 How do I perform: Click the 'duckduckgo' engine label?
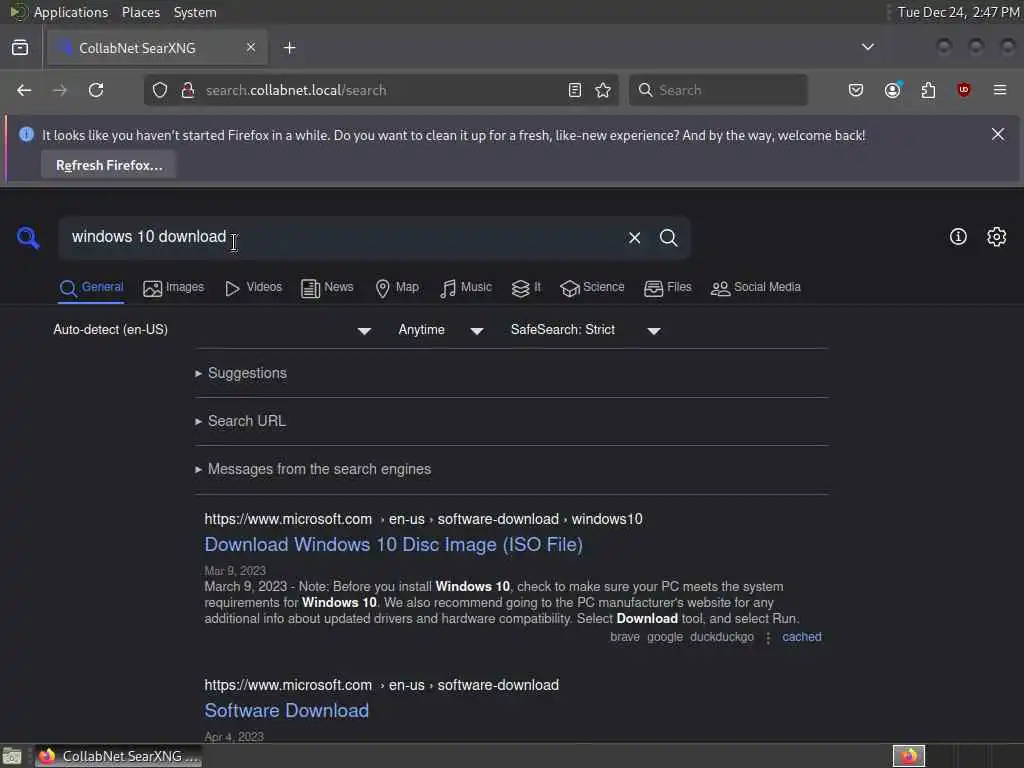722,637
